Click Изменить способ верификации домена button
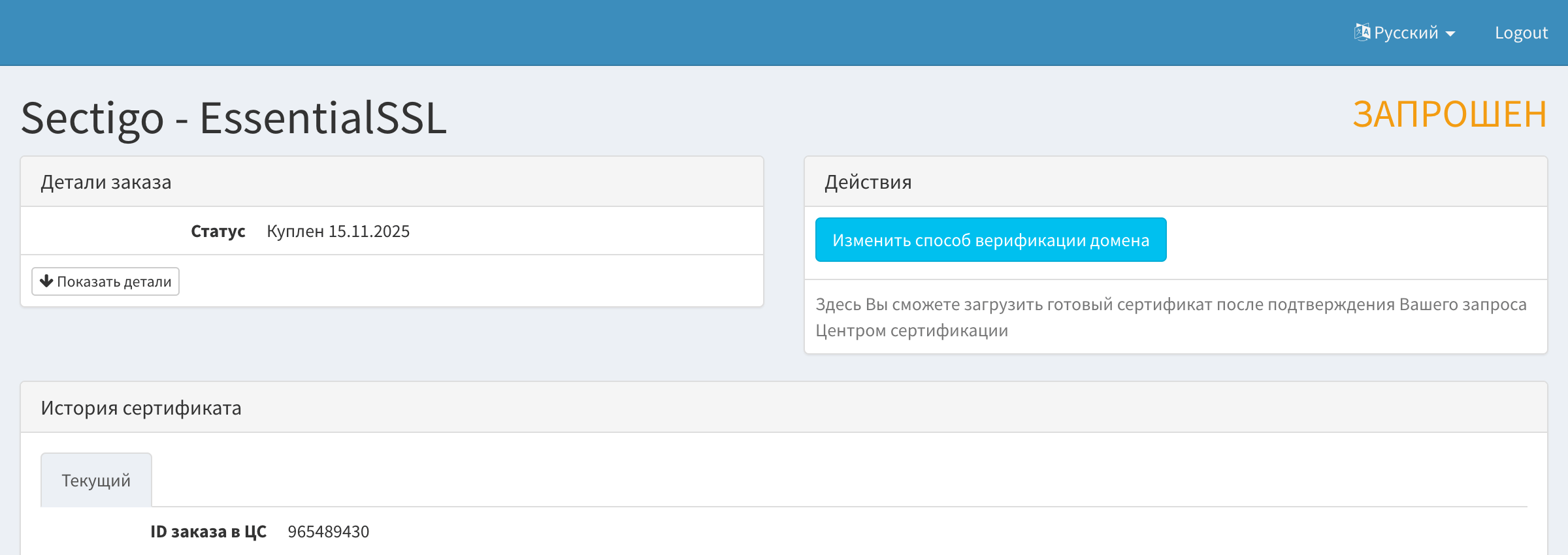The height and width of the screenshot is (555, 1568). tap(990, 240)
